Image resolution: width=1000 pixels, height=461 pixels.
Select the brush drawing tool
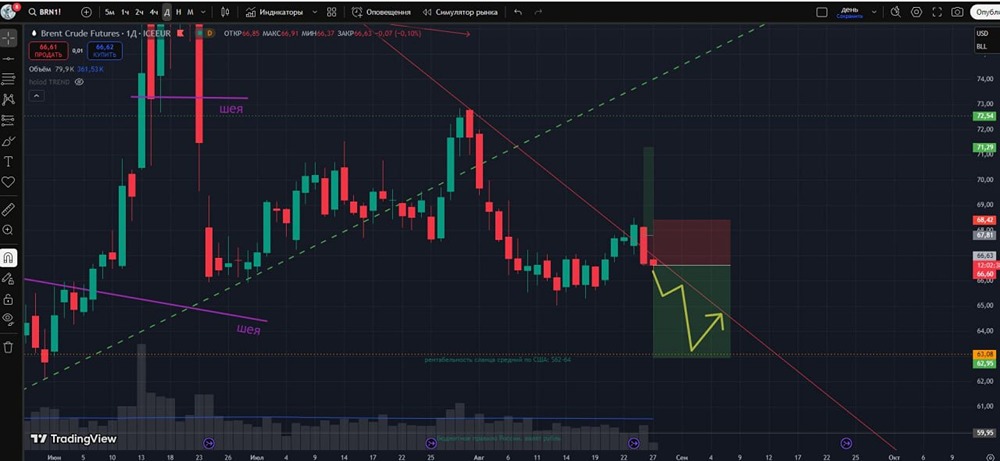tap(8, 140)
